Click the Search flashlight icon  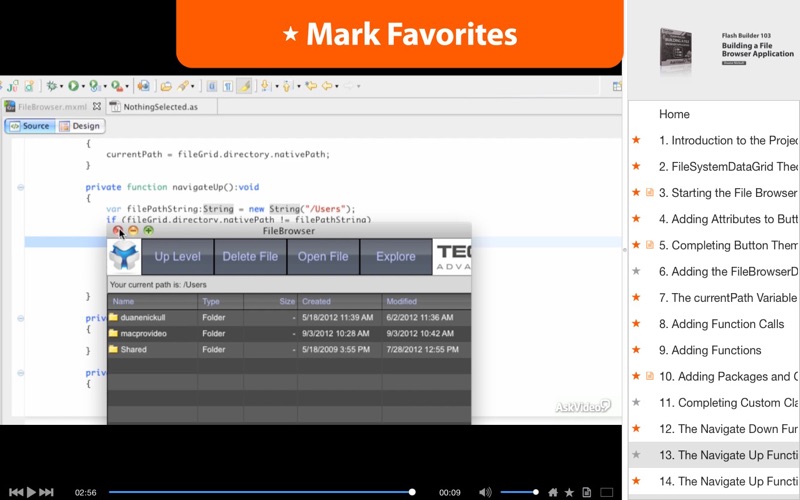183,86
